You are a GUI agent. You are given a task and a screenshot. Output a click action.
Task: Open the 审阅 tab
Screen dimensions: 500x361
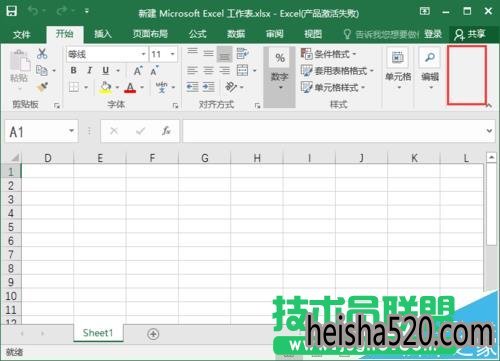[x=275, y=34]
